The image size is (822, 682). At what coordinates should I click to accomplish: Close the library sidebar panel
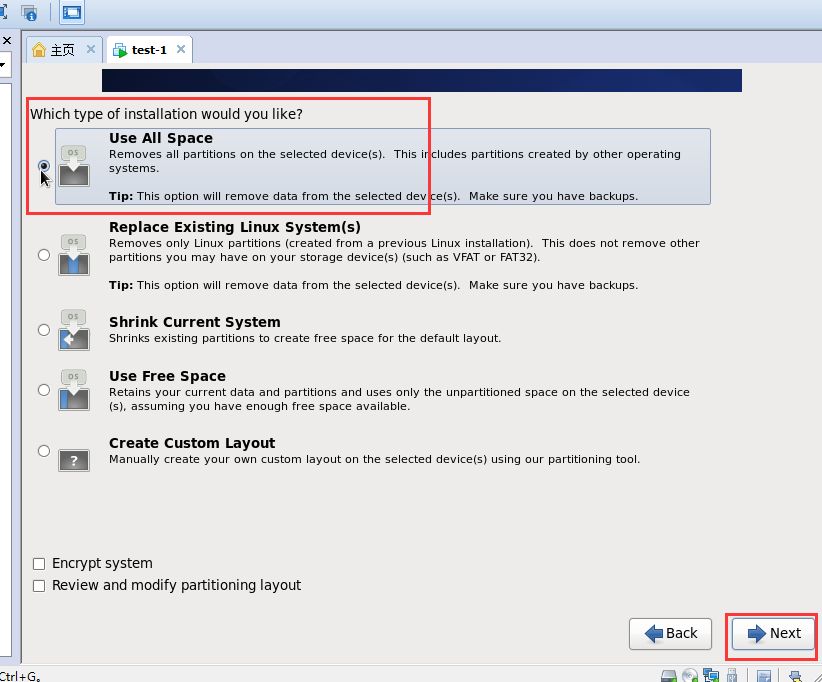(6, 40)
